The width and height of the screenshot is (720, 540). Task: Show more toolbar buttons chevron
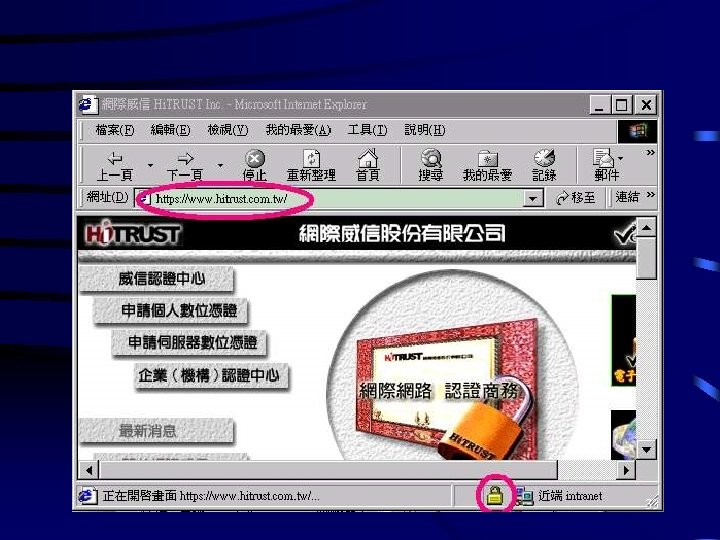pyautogui.click(x=650, y=152)
